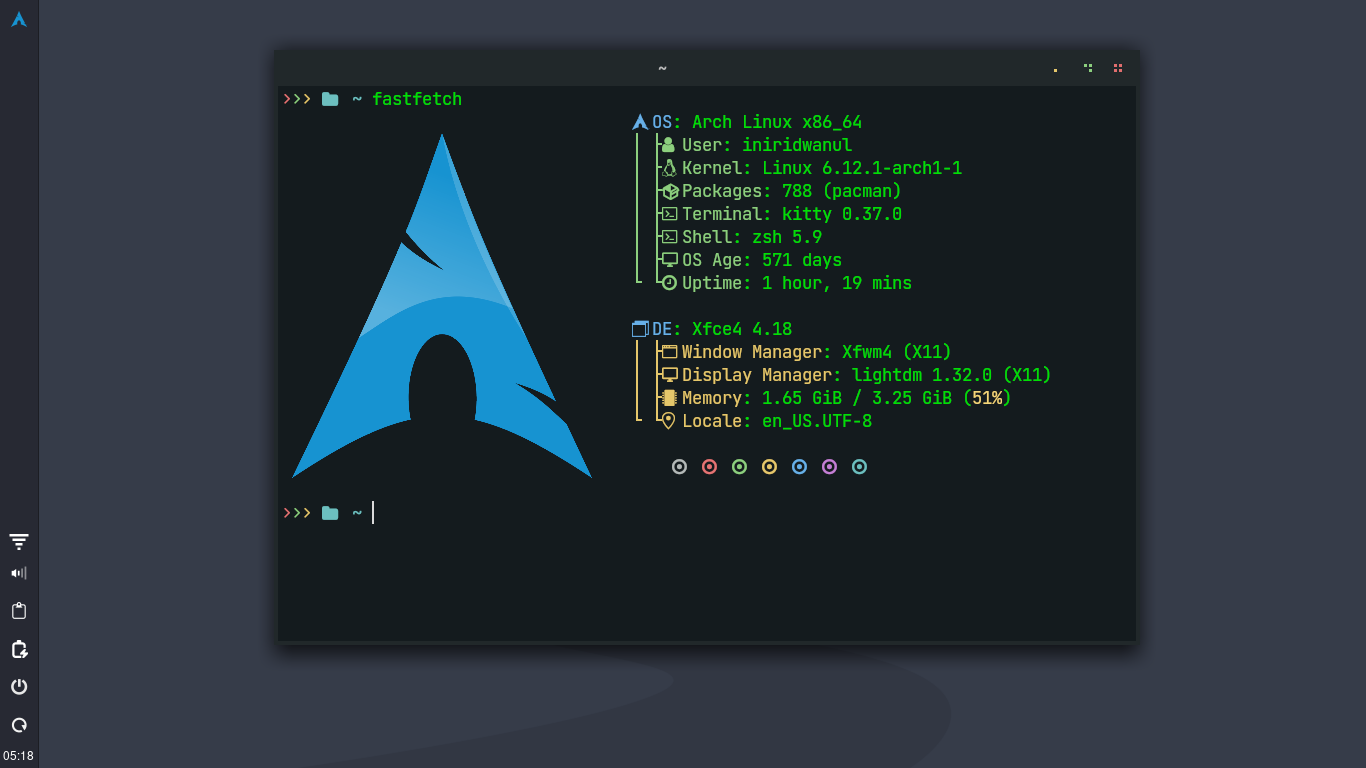Click the value "lightdm 1.32.0 (X11)"

coord(952,375)
